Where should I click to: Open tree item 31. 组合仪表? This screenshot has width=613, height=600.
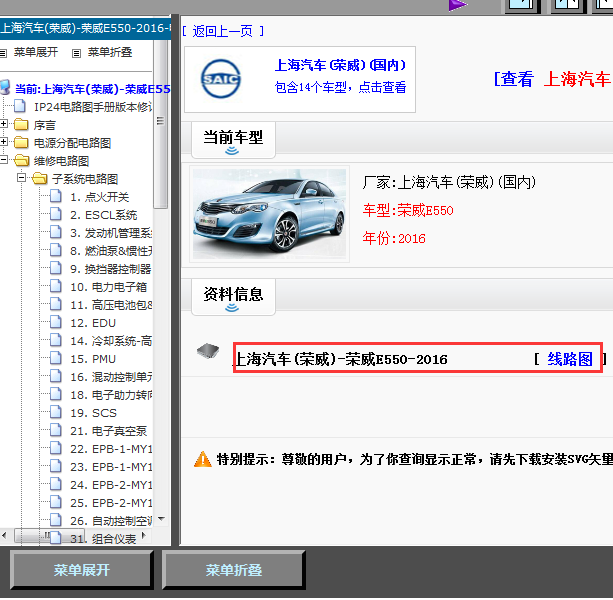tap(103, 539)
